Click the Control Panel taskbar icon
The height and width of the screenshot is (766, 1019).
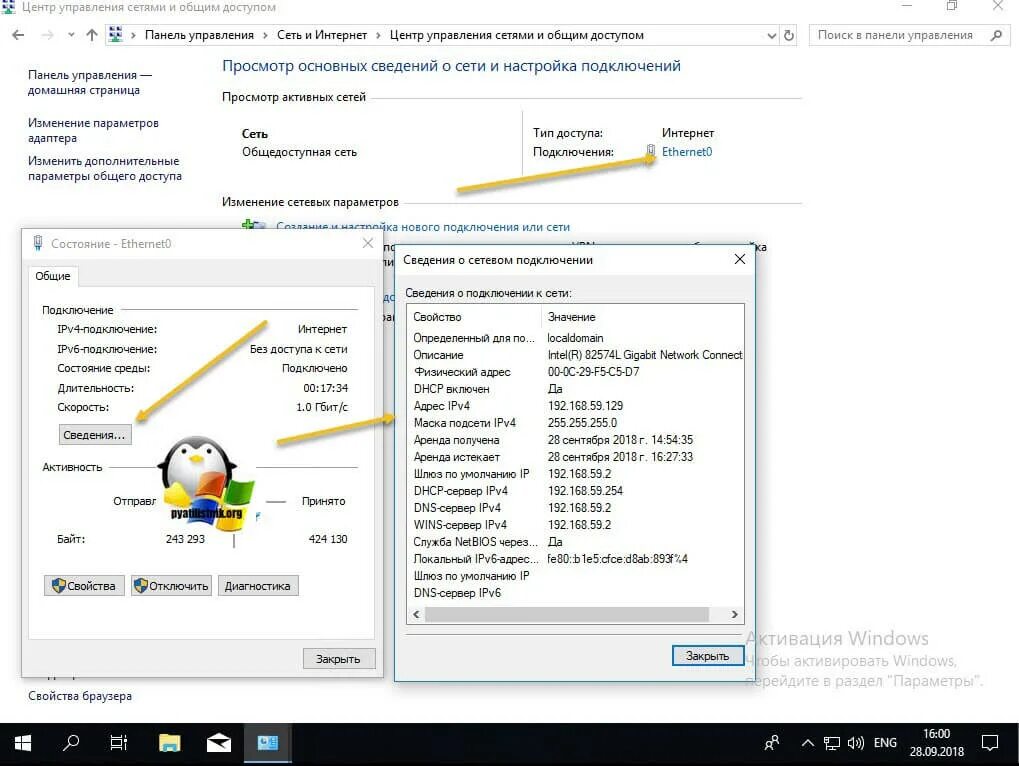[x=268, y=743]
